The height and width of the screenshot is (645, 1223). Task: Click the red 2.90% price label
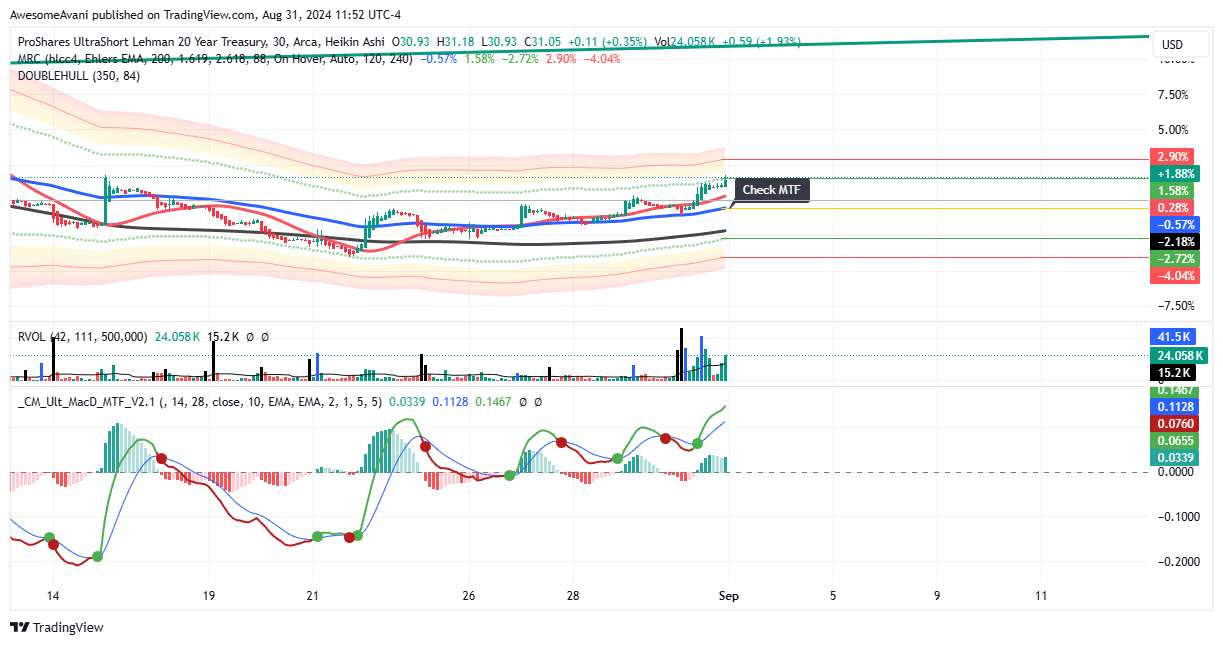click(1173, 157)
